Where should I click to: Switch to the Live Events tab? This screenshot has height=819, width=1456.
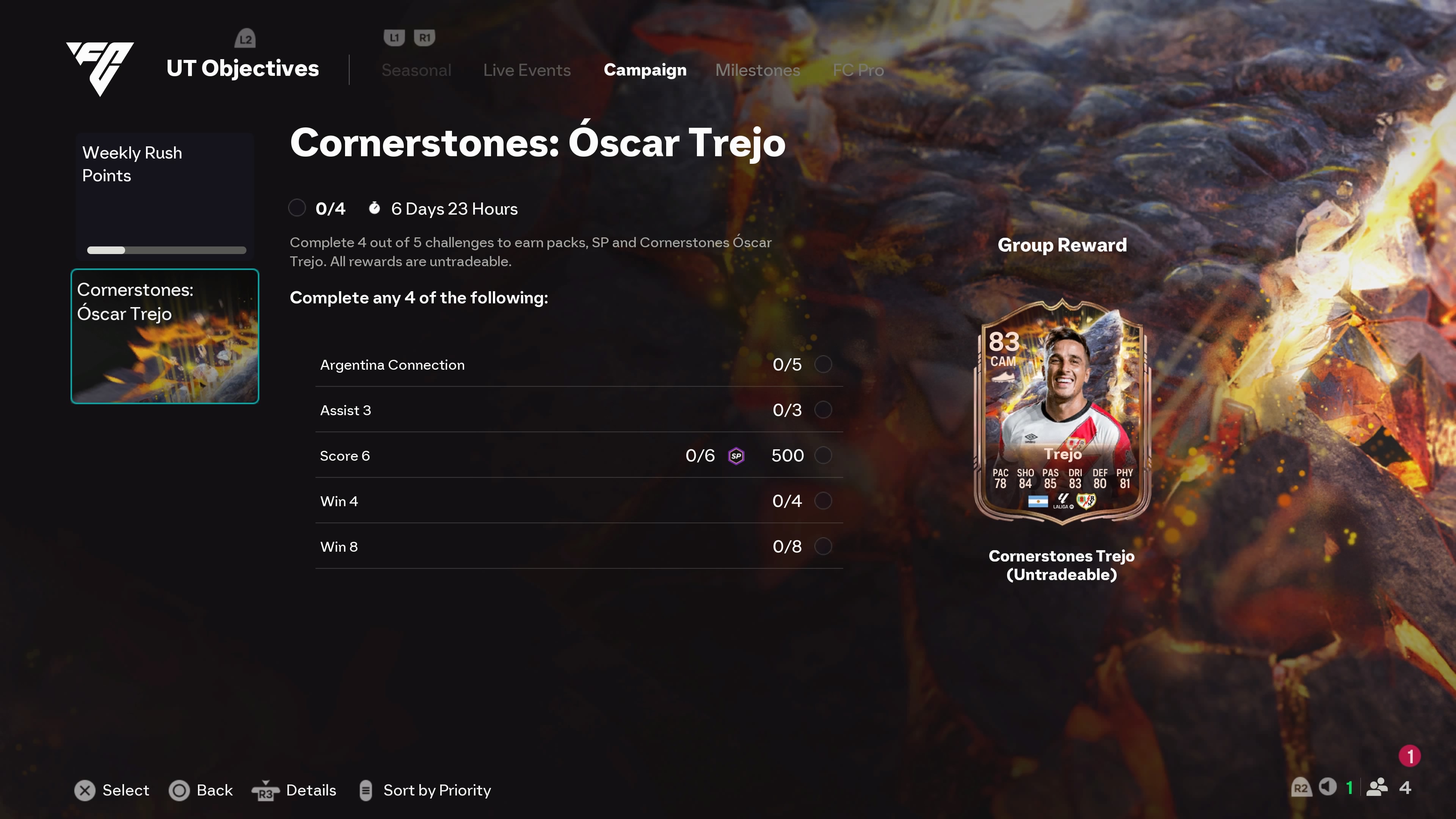pos(527,70)
